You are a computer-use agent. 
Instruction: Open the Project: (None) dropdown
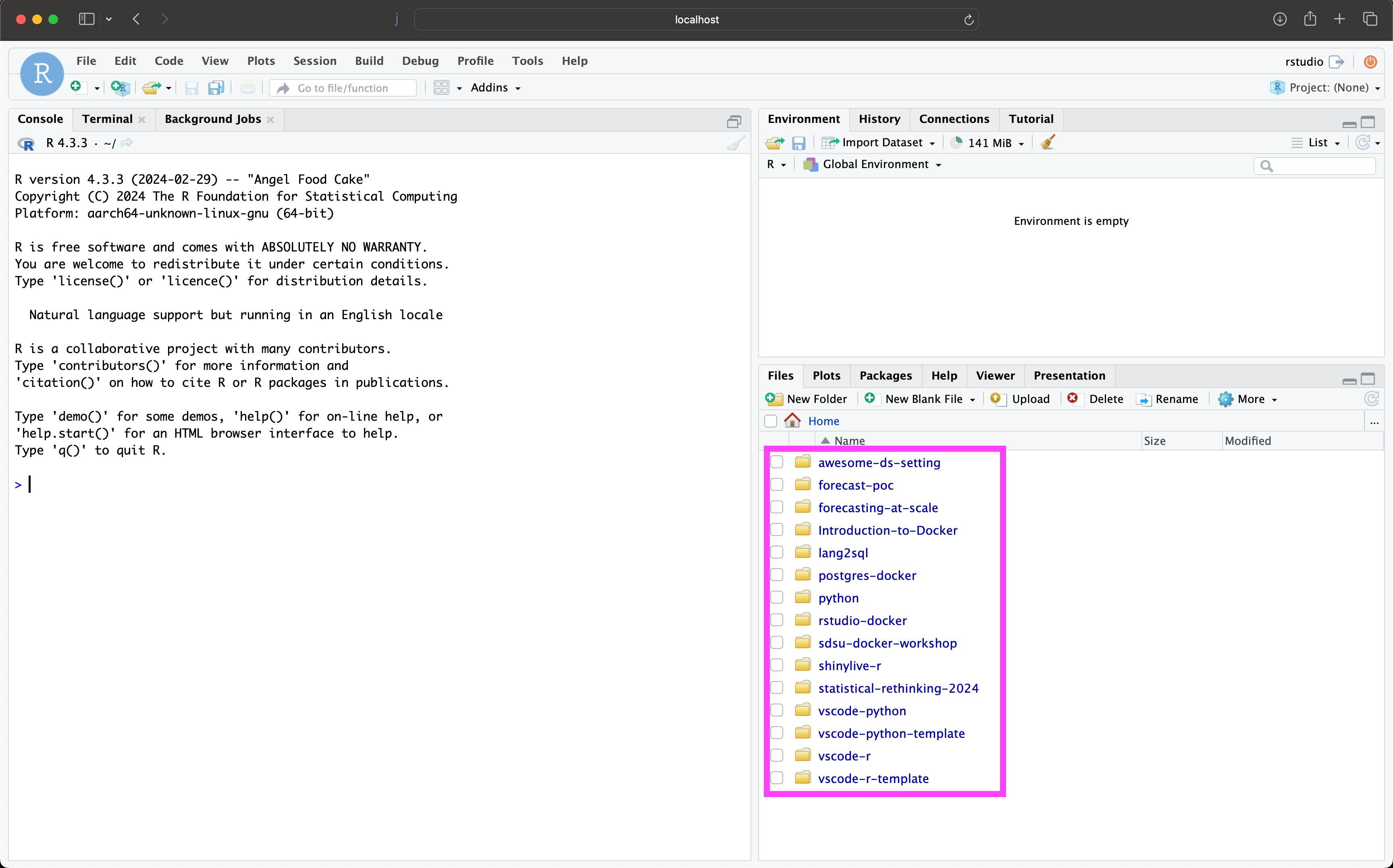coord(1325,87)
